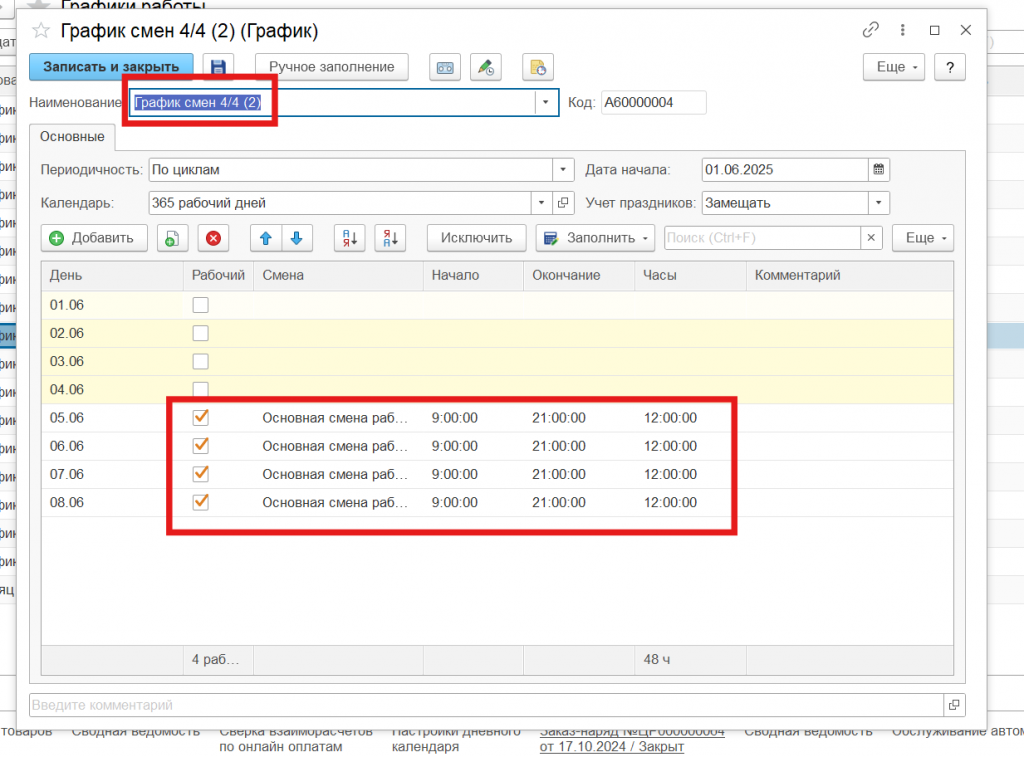Click the red delete row icon

click(213, 238)
